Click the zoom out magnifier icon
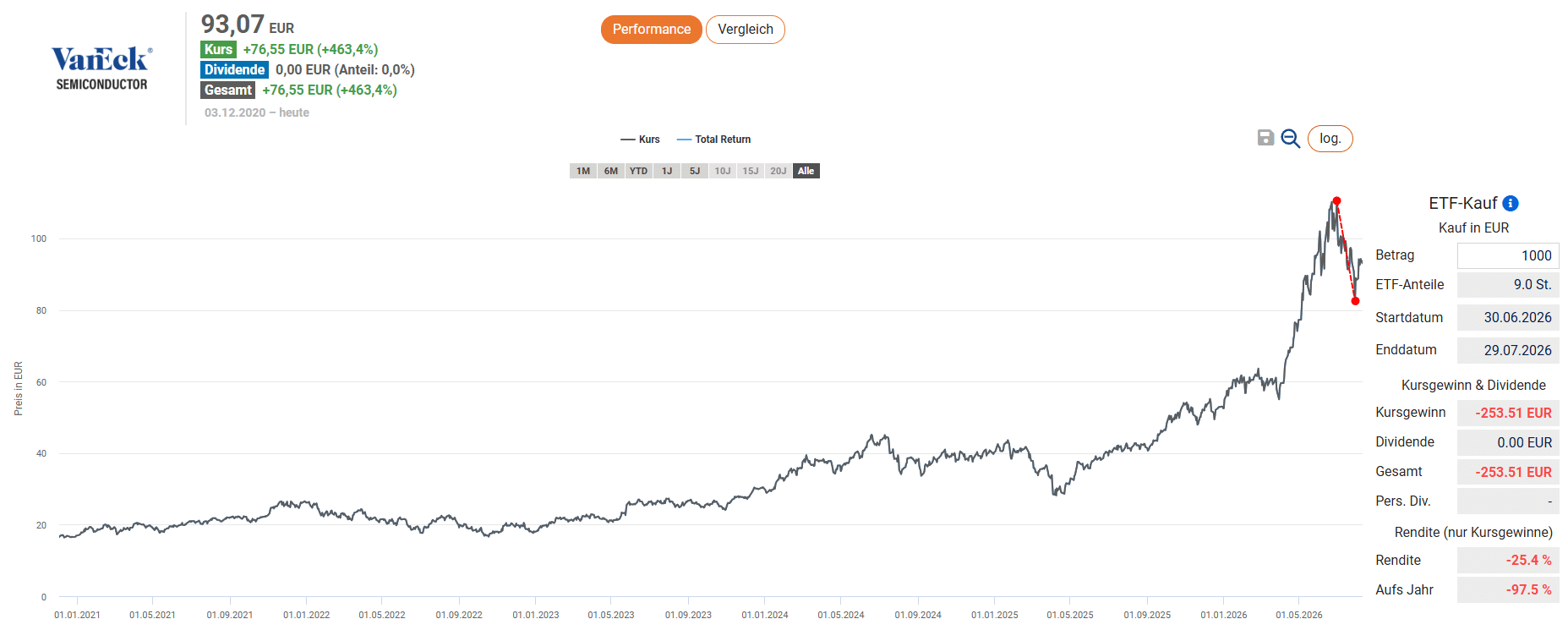 (x=1290, y=138)
